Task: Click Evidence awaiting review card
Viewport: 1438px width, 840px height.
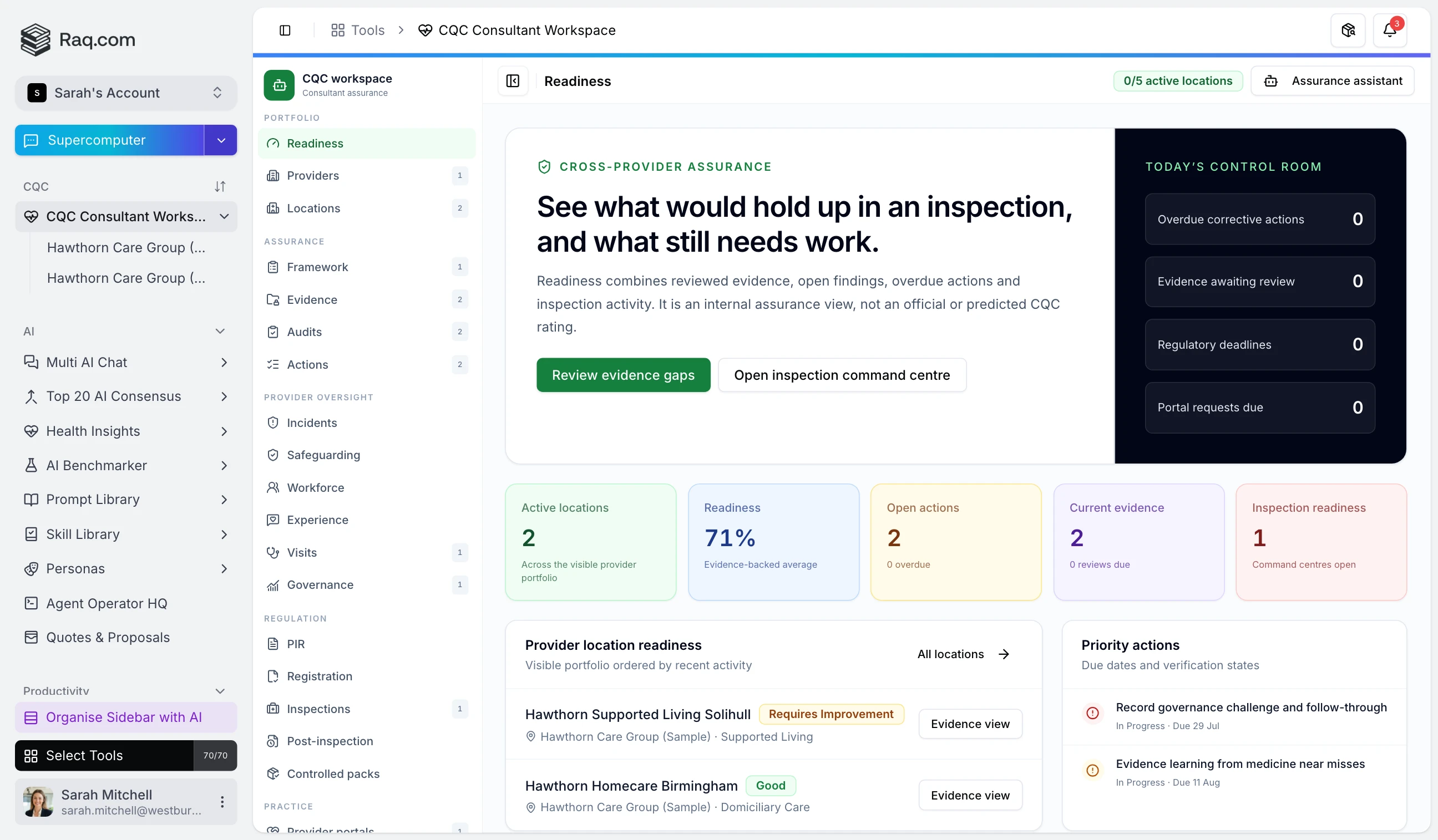Action: point(1259,282)
